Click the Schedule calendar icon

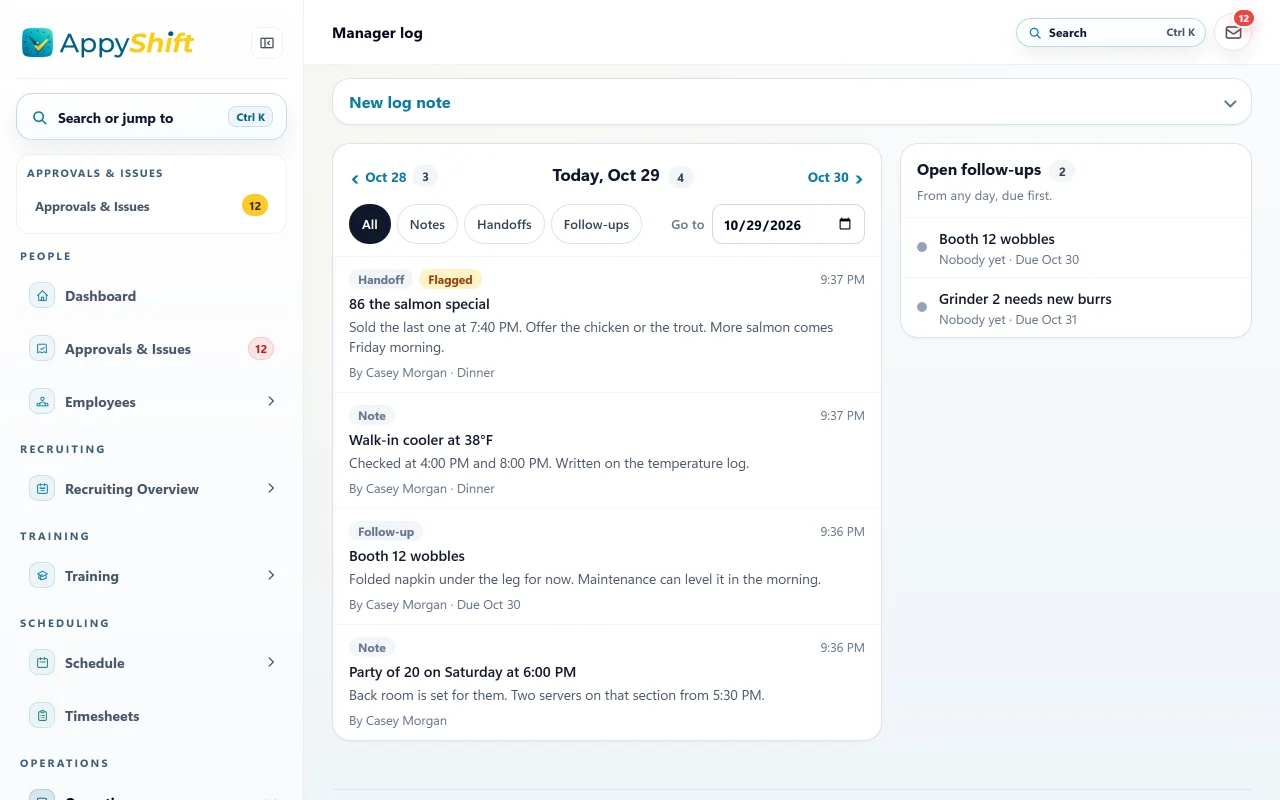pyautogui.click(x=42, y=663)
